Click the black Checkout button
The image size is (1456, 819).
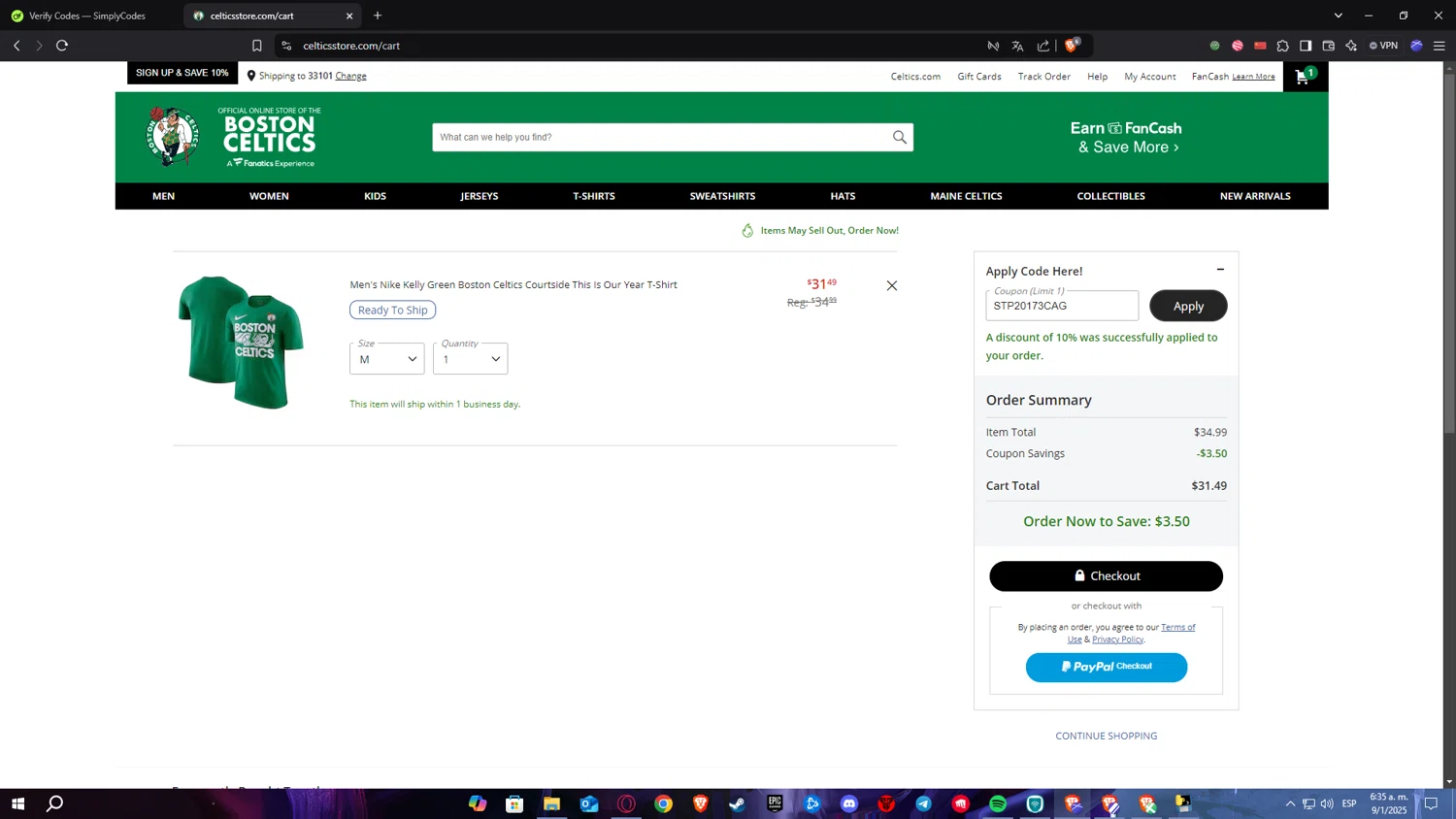(x=1106, y=575)
